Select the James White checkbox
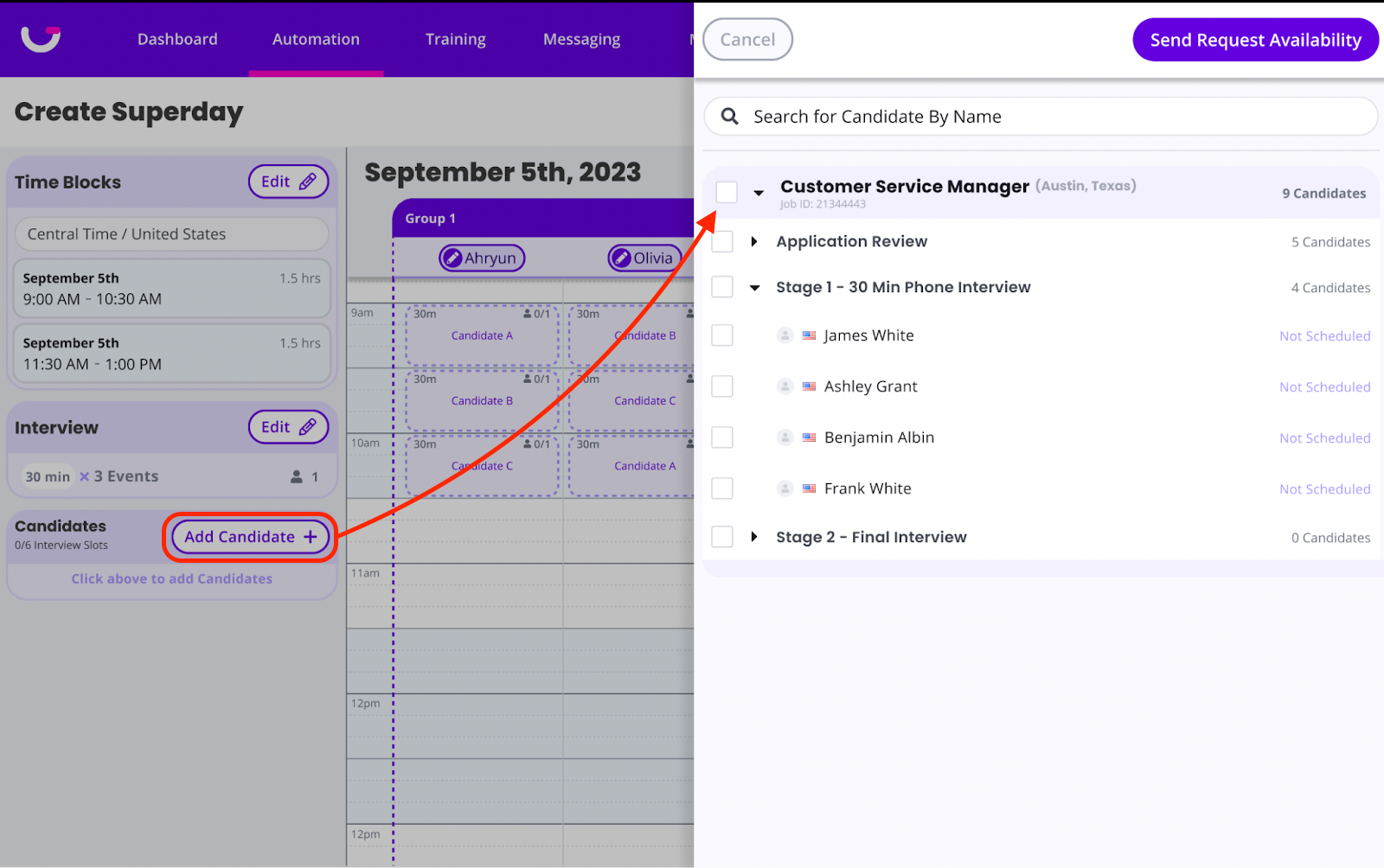Viewport: 1384px width, 868px height. point(722,335)
